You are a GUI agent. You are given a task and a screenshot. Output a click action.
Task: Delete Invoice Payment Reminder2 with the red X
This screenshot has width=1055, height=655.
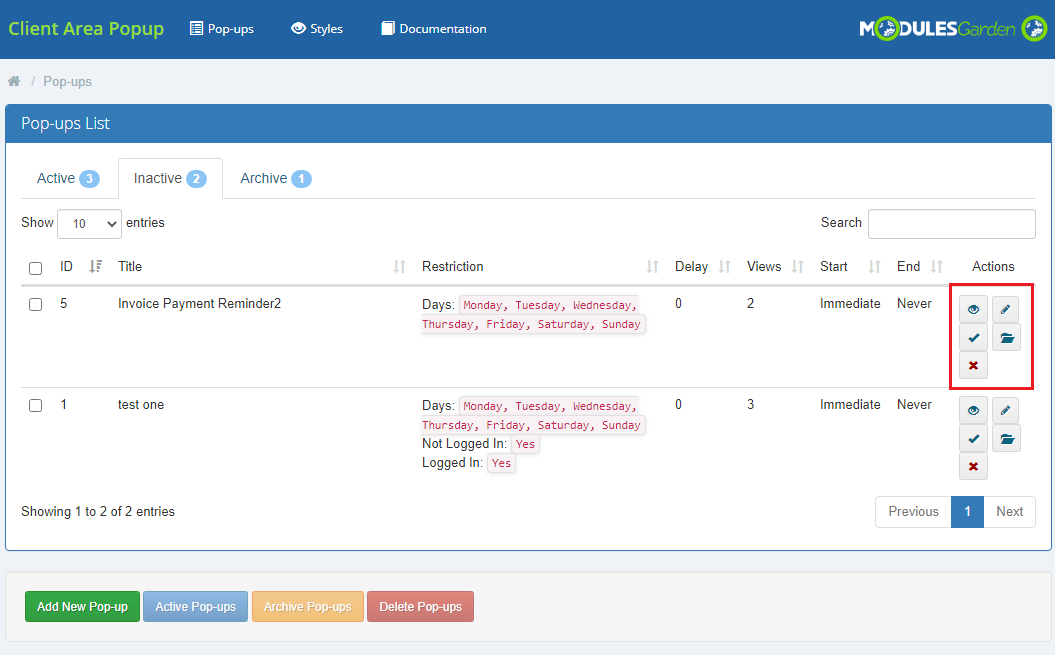973,366
